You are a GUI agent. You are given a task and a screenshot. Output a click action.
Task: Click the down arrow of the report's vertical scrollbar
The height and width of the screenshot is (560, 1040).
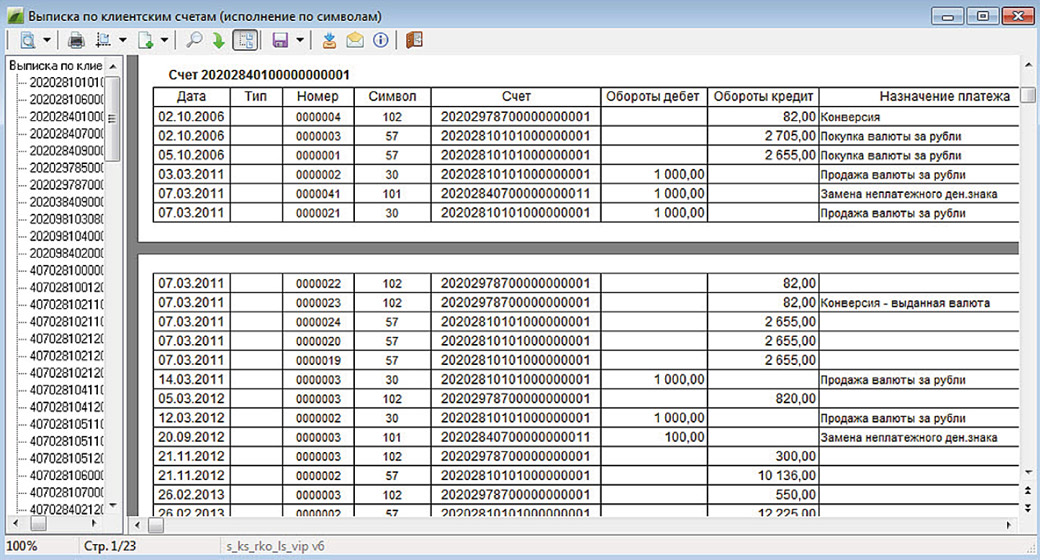[1027, 470]
